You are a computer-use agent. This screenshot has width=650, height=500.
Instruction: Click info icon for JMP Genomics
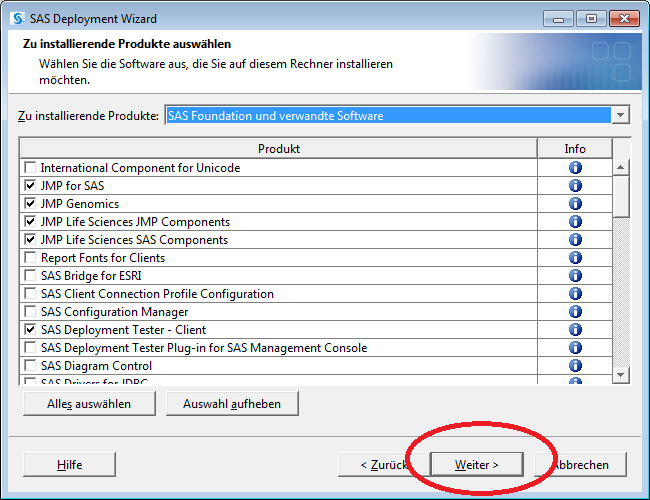(x=575, y=204)
